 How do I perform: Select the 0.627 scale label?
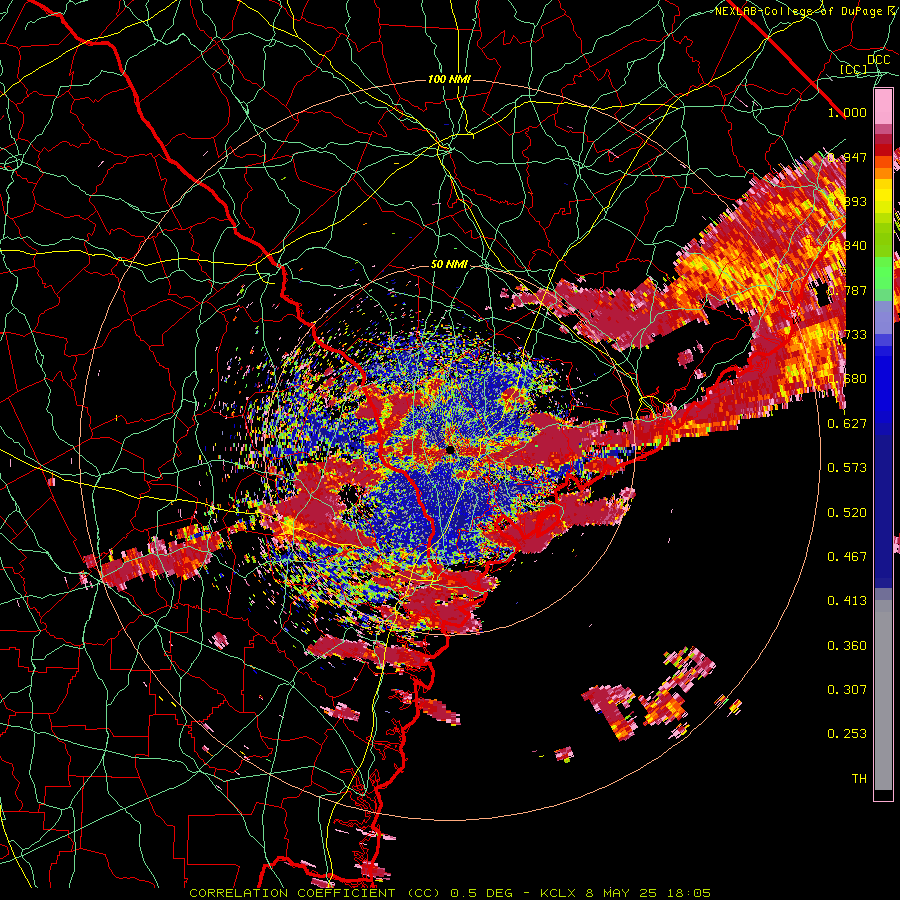847,424
